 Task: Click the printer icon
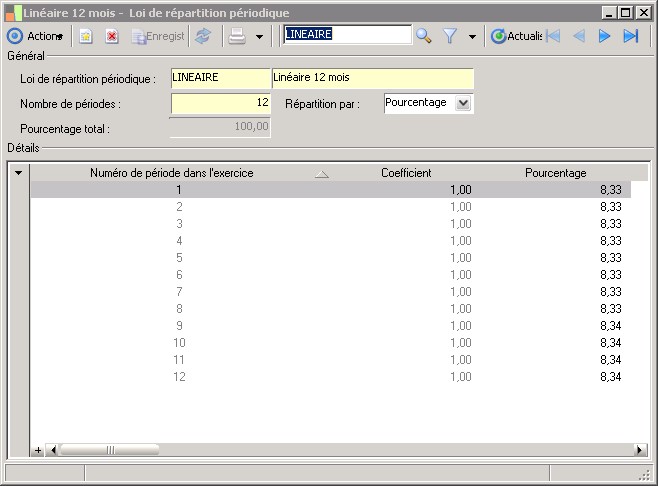pos(236,36)
